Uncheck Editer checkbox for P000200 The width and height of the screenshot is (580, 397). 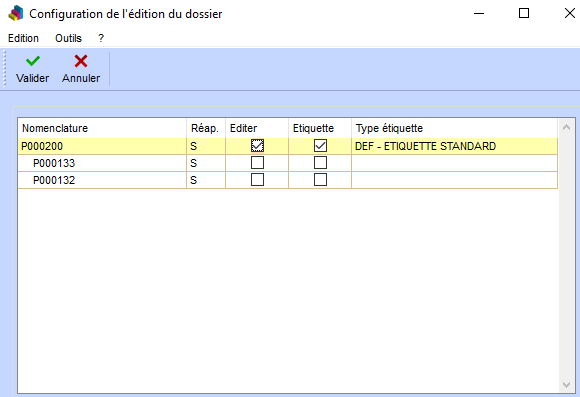pos(257,146)
